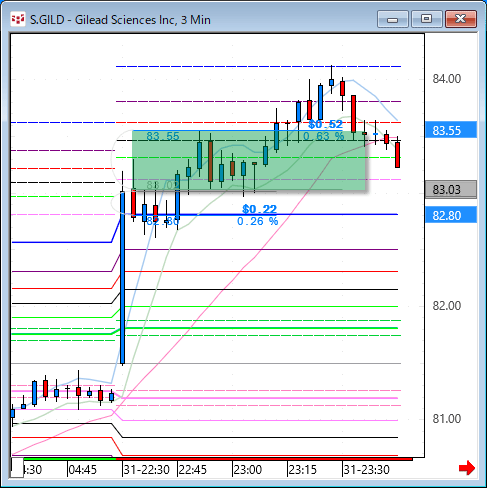Click the 81.00 price scale label
Screen dimensions: 487x488
tap(447, 419)
